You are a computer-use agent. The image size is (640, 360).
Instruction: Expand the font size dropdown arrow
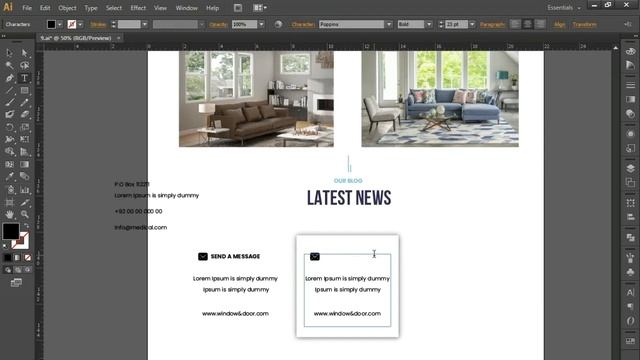pyautogui.click(x=472, y=24)
